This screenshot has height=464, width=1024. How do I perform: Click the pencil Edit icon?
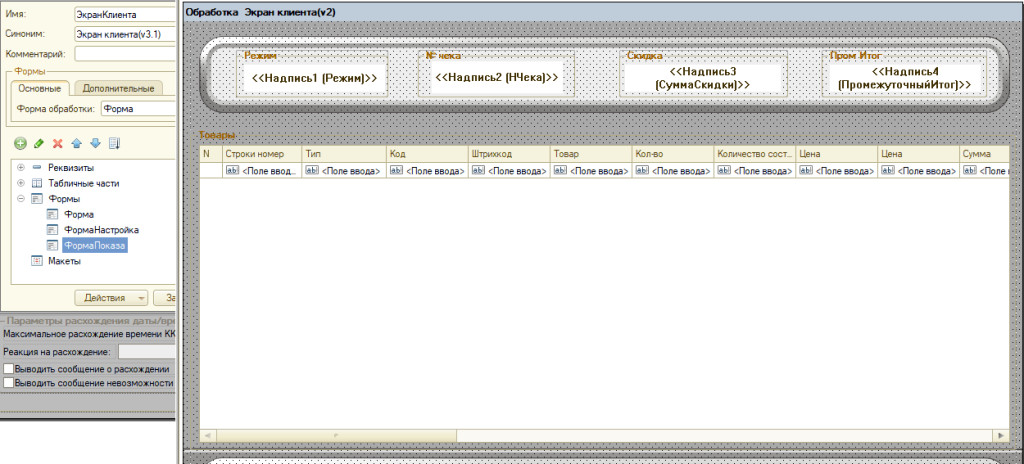pyautogui.click(x=39, y=144)
